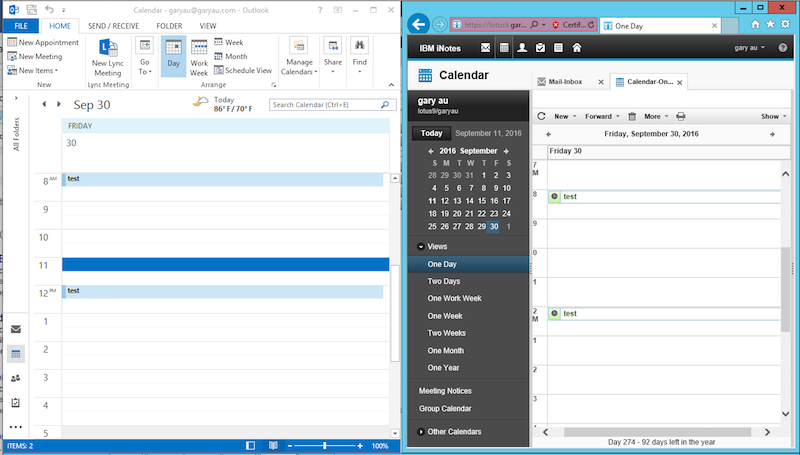Close the Mail-Inbox tab
Viewport: 800px width, 455px height.
pos(601,82)
